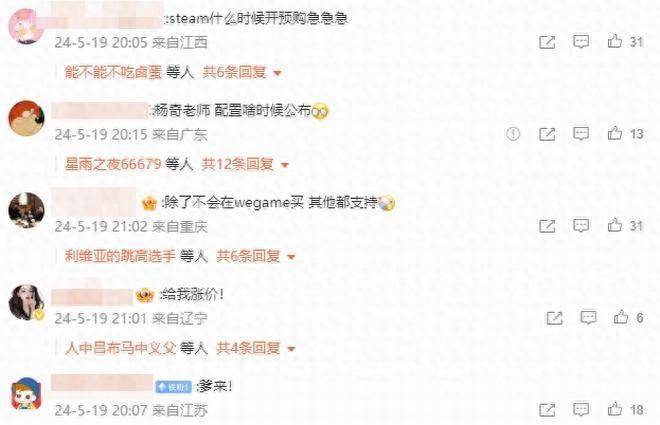This screenshot has height=425, width=660.
Task: Reply to the wegame comment
Action: 581,226
